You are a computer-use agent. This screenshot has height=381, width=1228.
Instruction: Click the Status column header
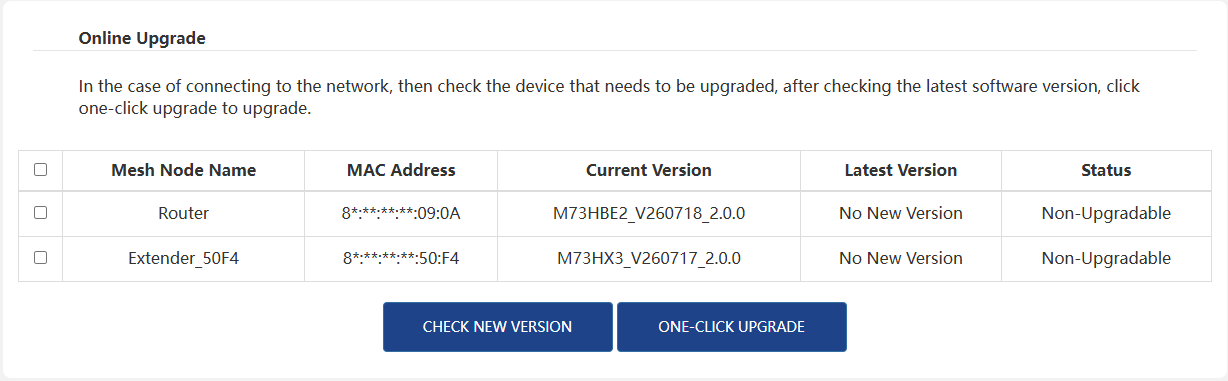[x=1106, y=170]
